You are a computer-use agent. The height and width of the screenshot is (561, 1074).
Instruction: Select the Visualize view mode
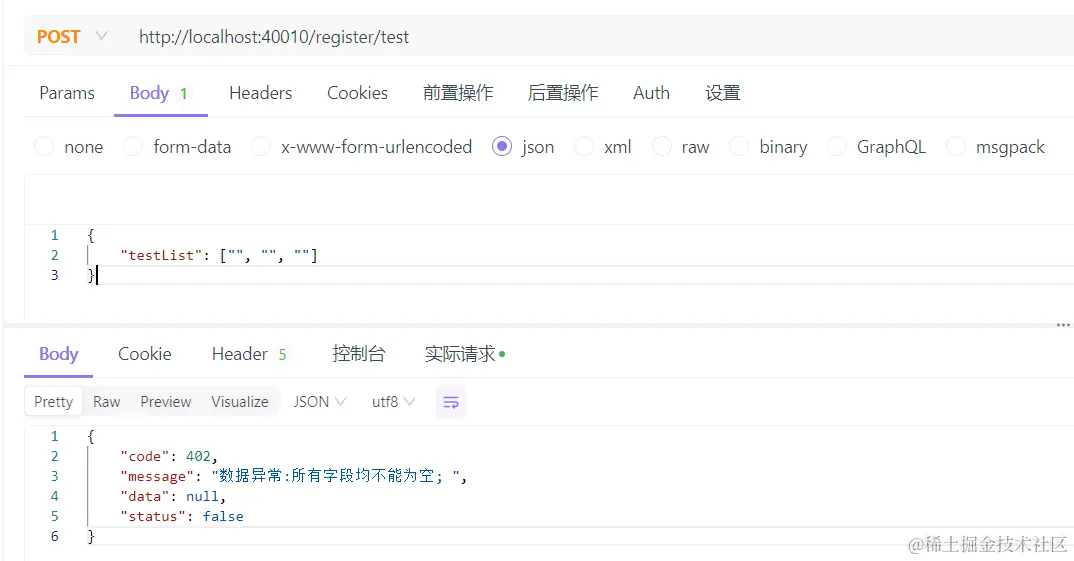click(x=240, y=402)
